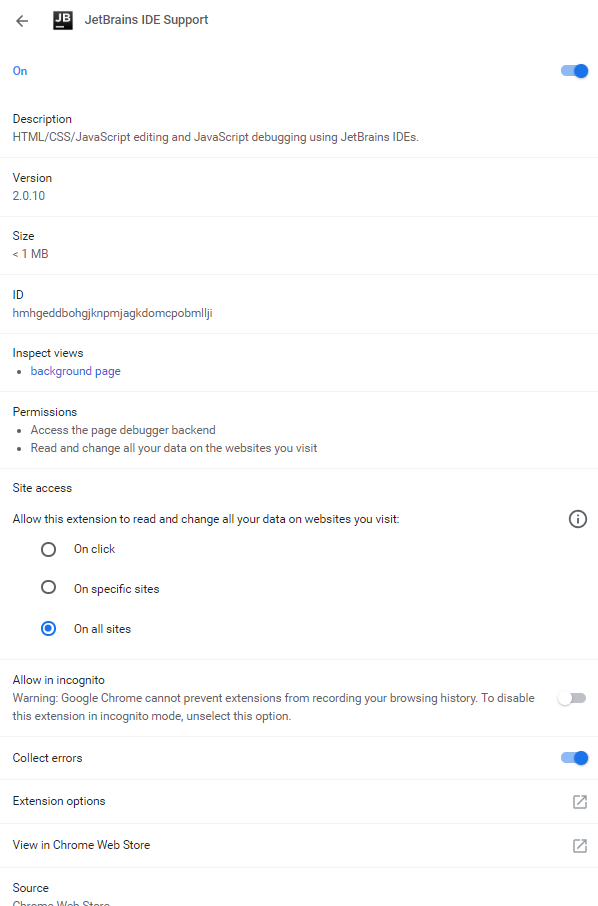Disable the Collect errors toggle
The height and width of the screenshot is (906, 598).
[x=574, y=758]
